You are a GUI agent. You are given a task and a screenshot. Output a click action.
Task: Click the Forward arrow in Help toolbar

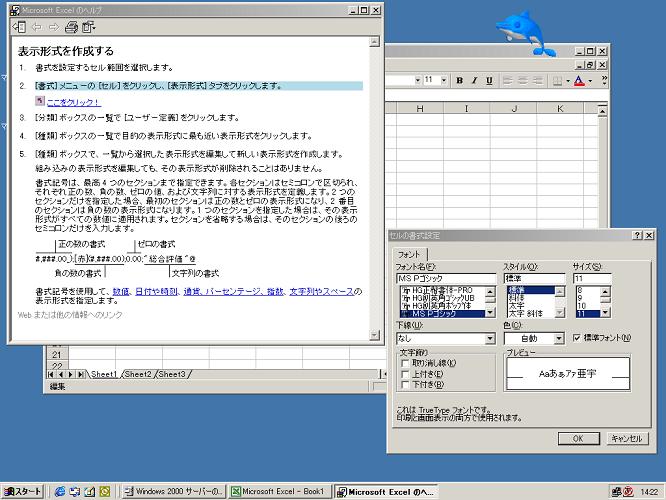pos(54,27)
